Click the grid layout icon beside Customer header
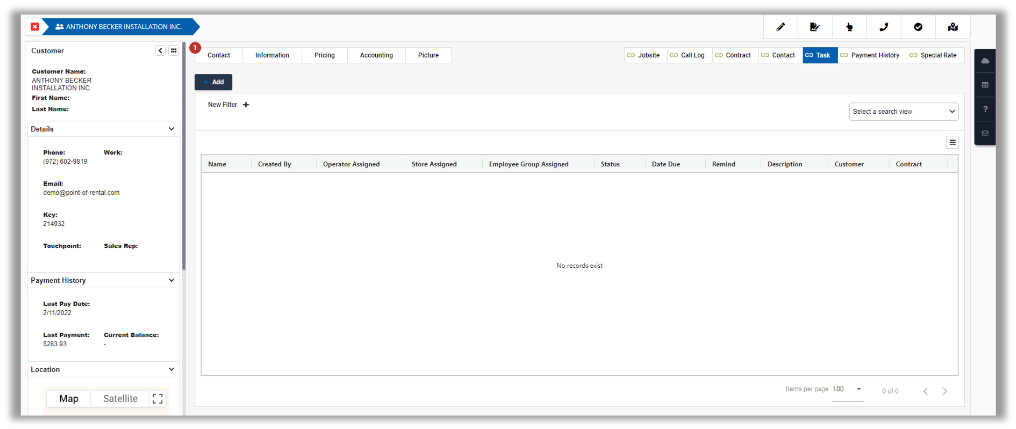This screenshot has width=1016, height=429. coord(174,51)
